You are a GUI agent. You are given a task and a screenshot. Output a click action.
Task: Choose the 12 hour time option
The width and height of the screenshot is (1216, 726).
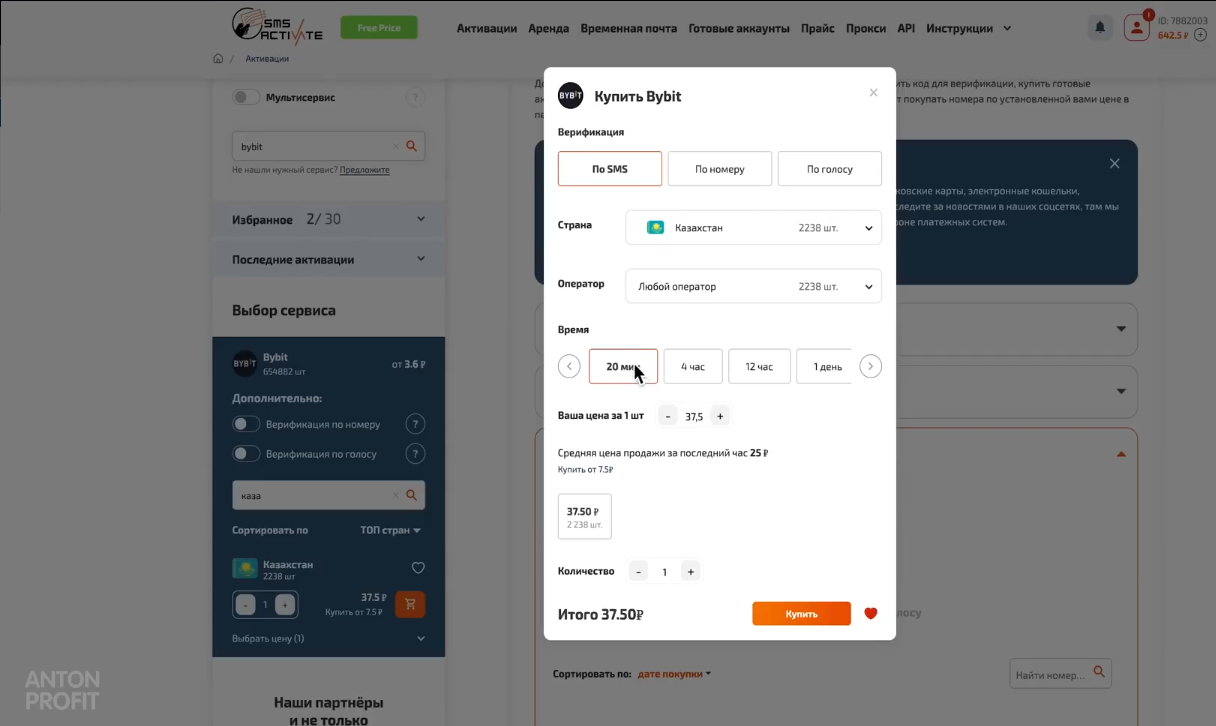coord(759,366)
